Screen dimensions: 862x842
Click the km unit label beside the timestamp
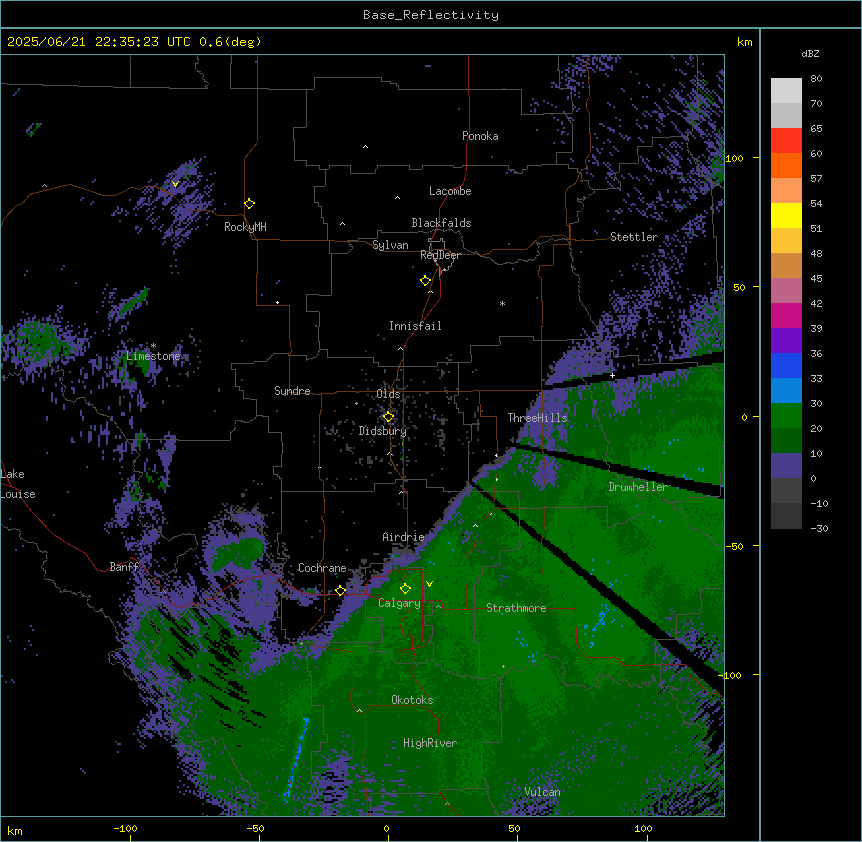(x=744, y=42)
